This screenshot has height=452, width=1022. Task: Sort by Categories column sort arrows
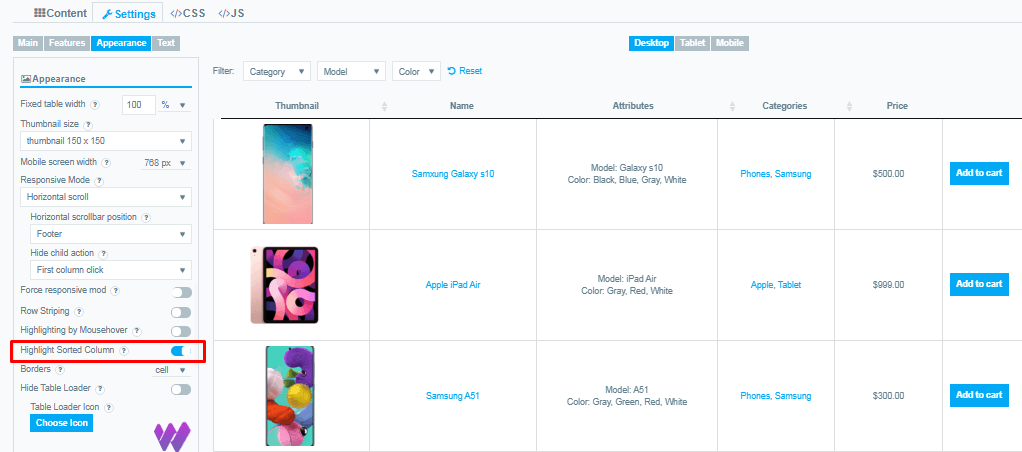coord(849,106)
